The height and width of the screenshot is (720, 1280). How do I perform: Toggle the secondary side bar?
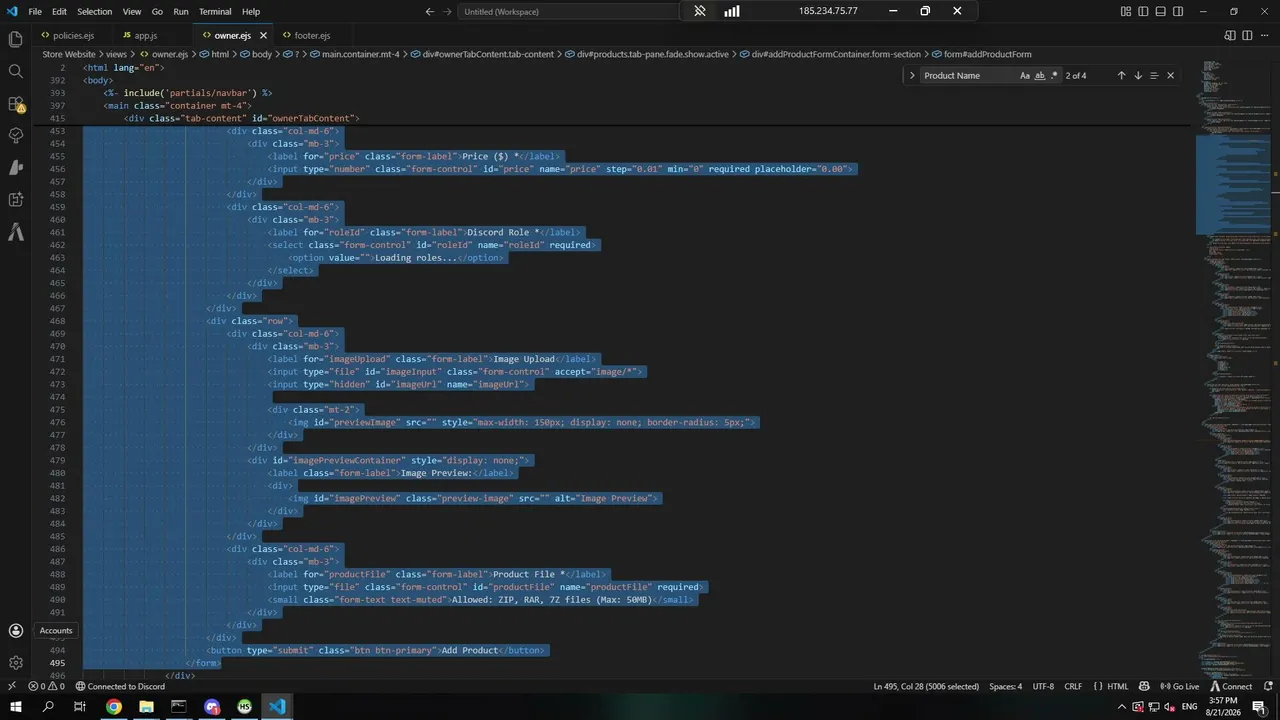tap(1178, 12)
